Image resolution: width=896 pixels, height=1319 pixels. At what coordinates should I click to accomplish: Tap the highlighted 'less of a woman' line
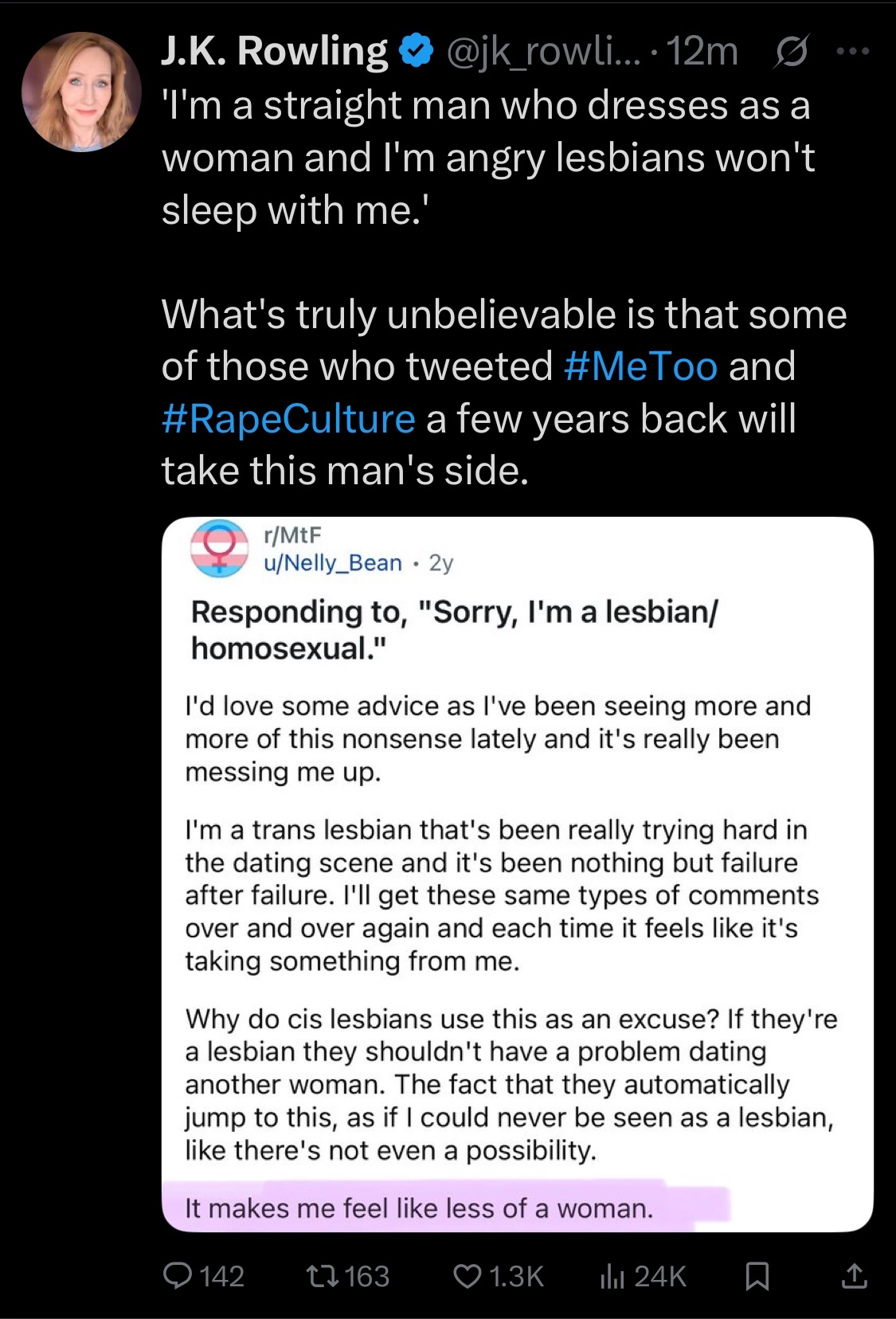tap(419, 1208)
